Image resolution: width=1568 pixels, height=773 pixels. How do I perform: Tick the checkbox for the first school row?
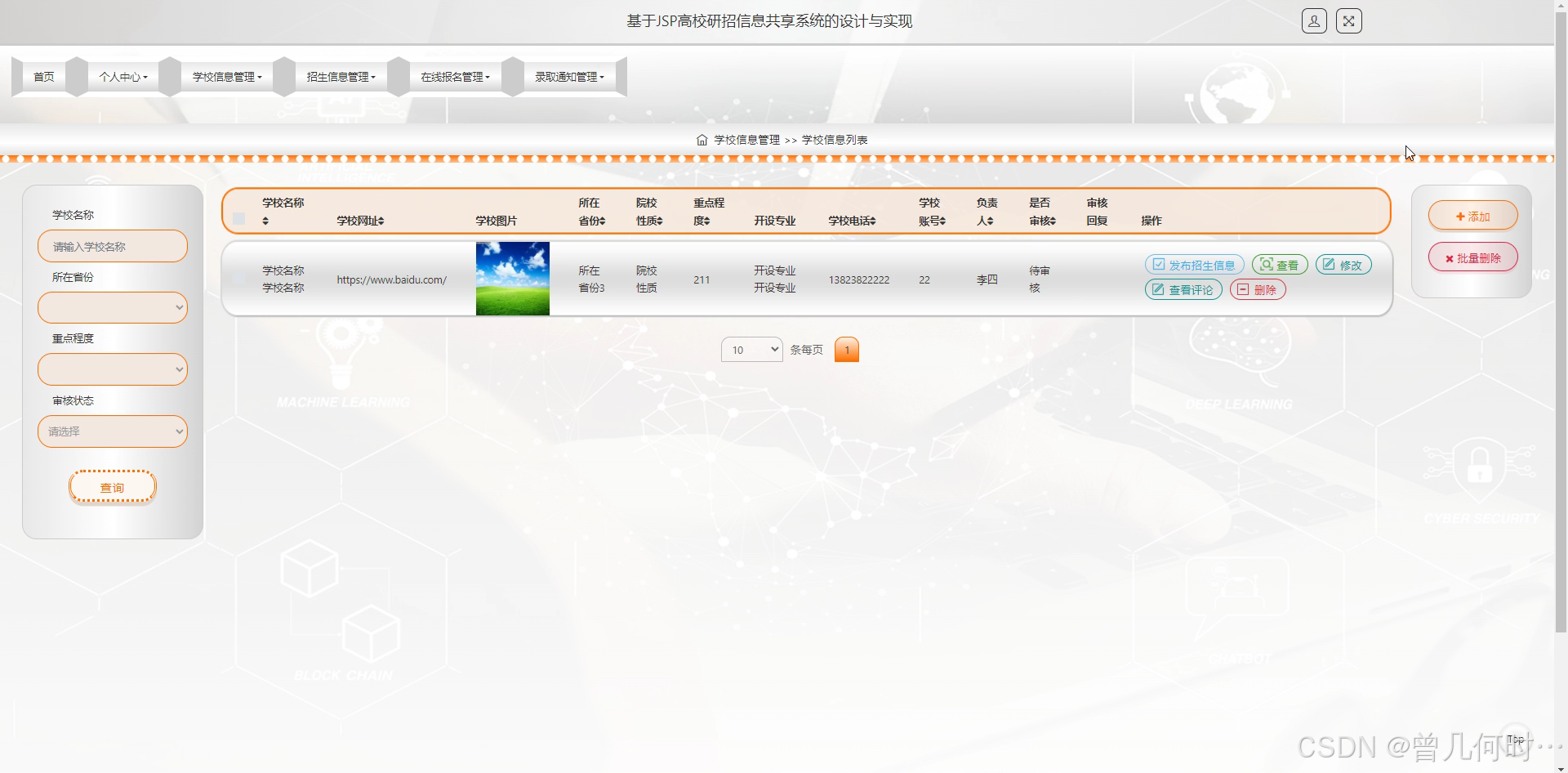238,279
